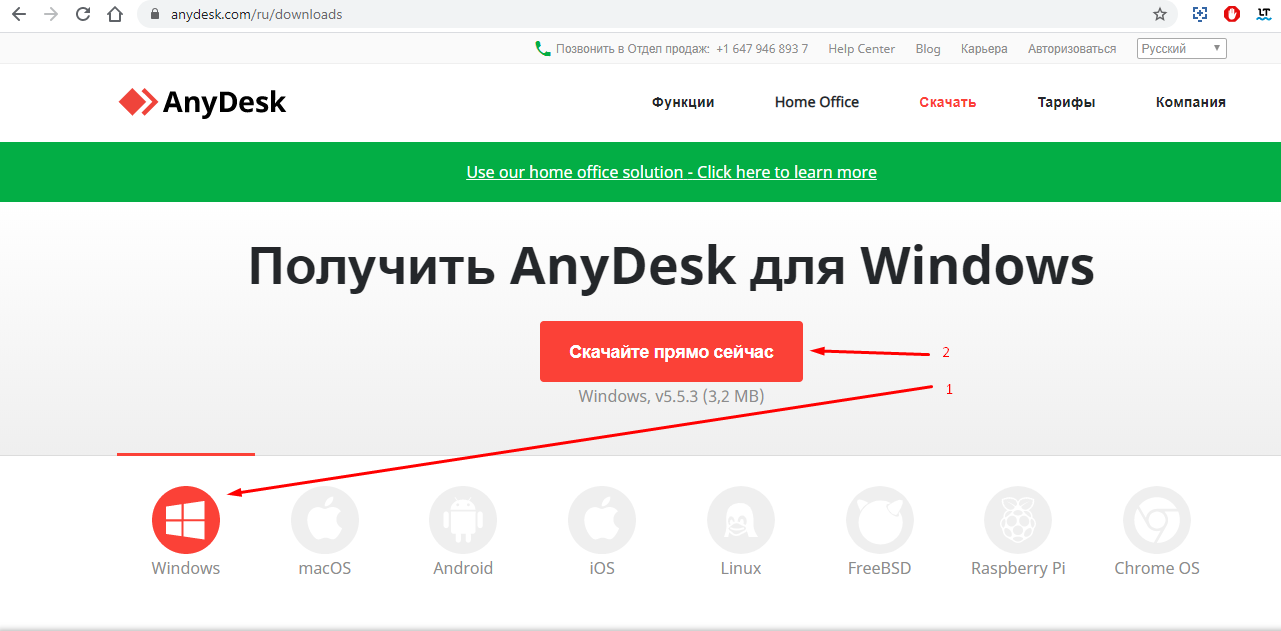Click the Android label text
The height and width of the screenshot is (631, 1281).
[x=463, y=568]
